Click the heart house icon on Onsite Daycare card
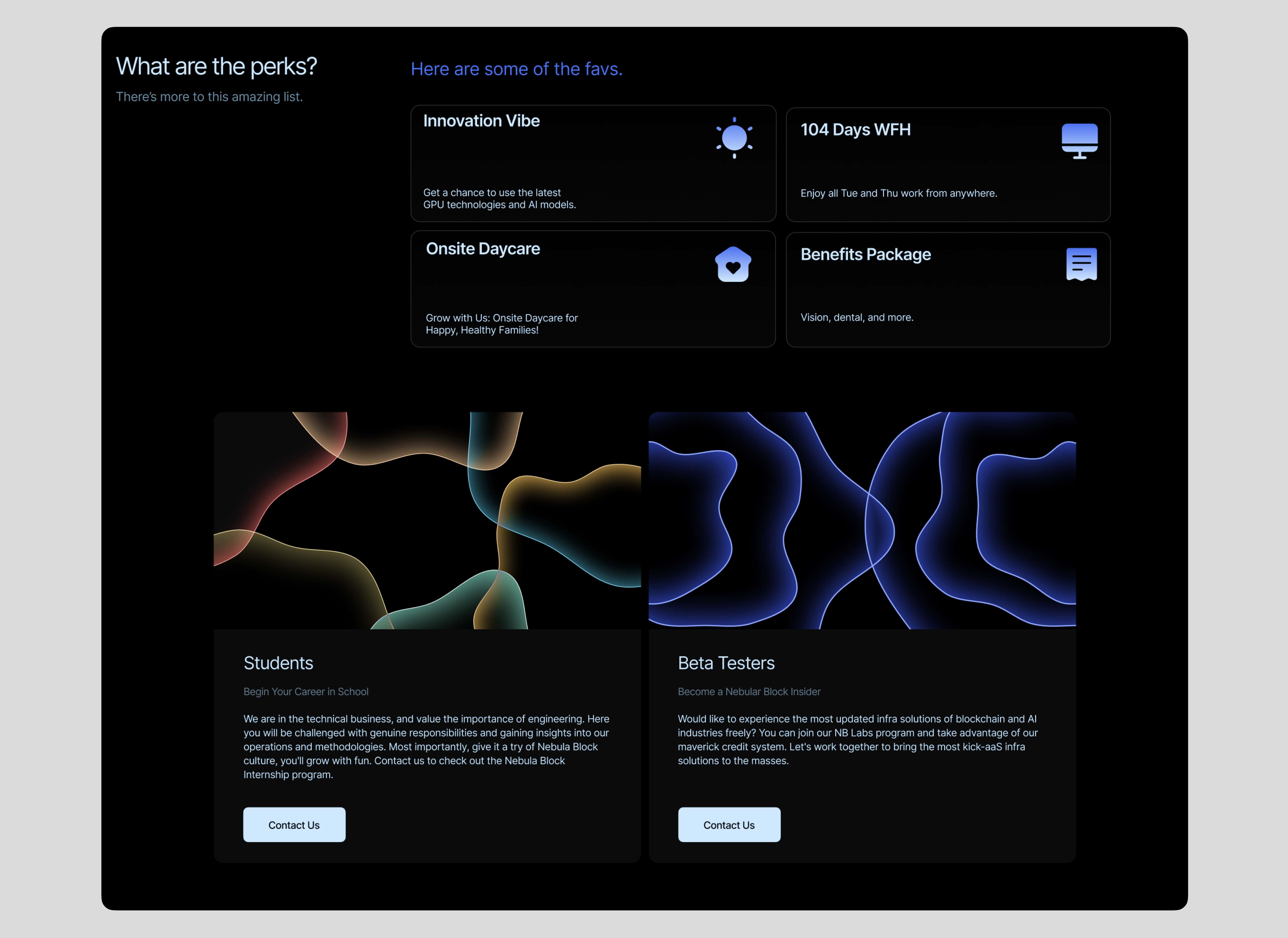The height and width of the screenshot is (938, 1288). click(733, 264)
